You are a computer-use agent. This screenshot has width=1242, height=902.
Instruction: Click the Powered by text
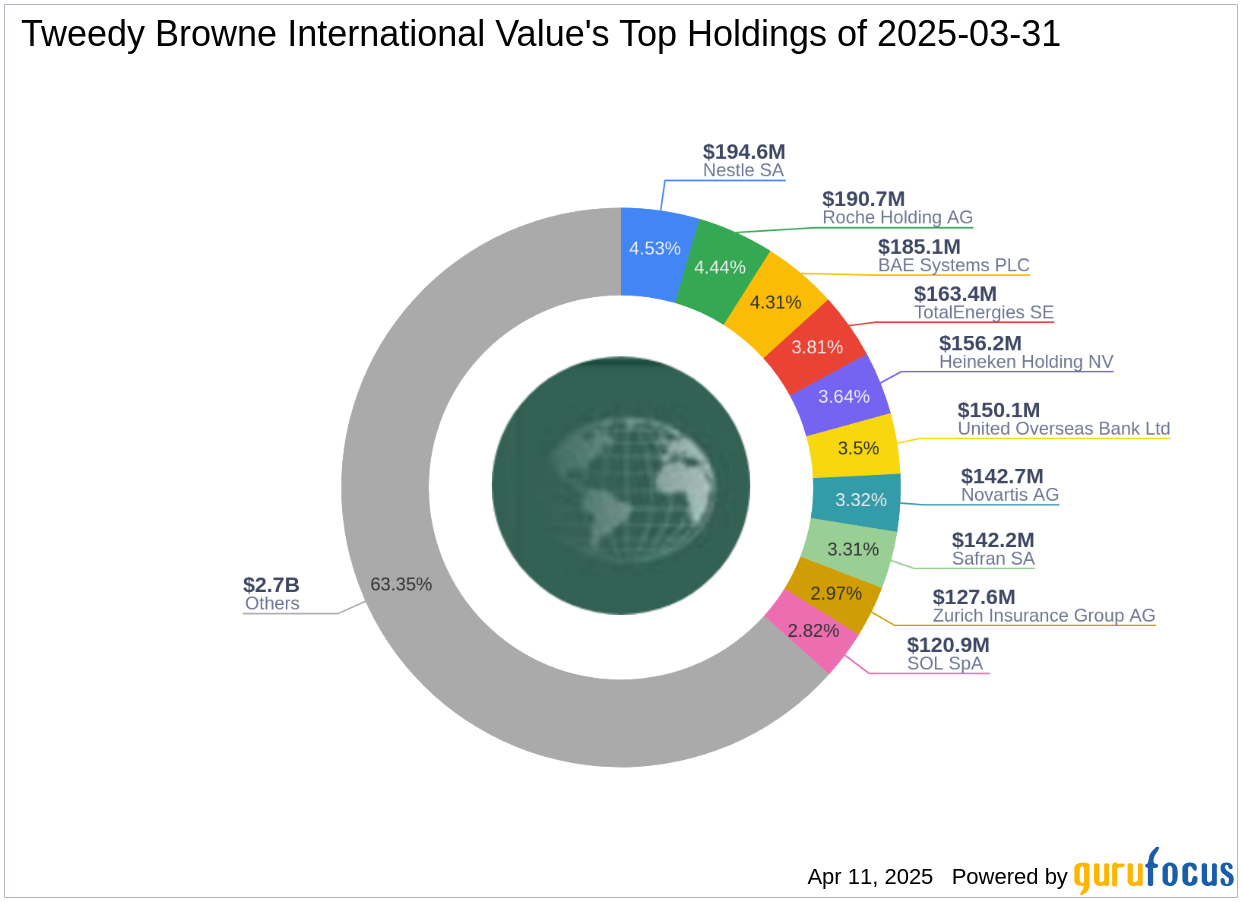tap(1009, 877)
